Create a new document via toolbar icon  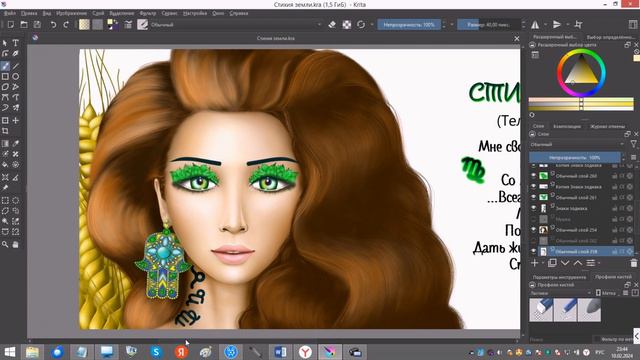[x=11, y=24]
